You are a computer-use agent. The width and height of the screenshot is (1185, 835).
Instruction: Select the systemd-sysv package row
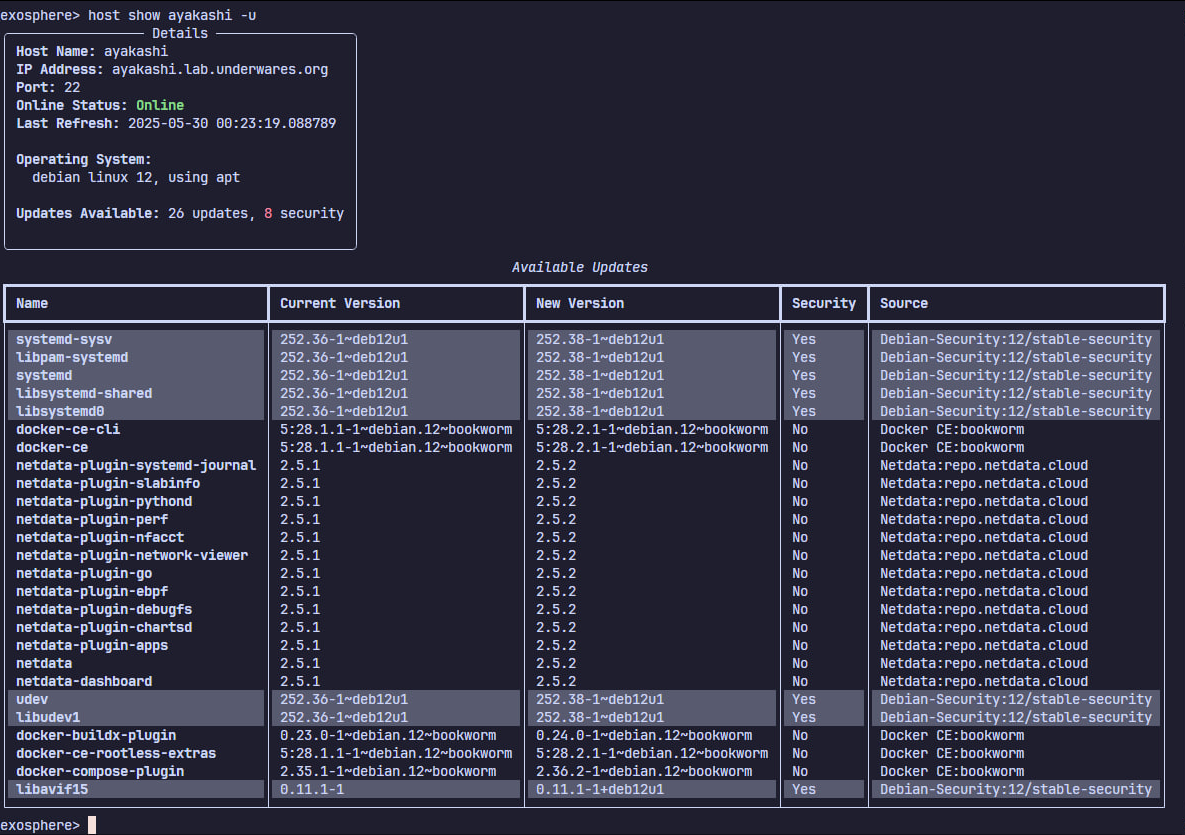click(64, 339)
